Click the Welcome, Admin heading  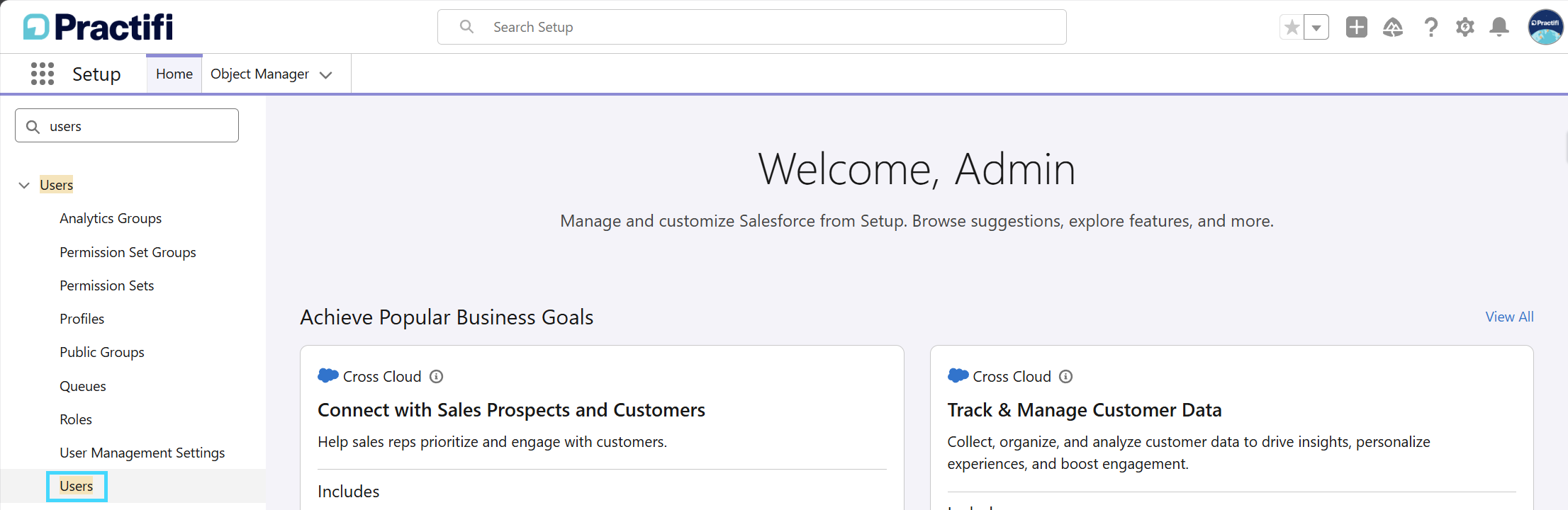tap(917, 169)
